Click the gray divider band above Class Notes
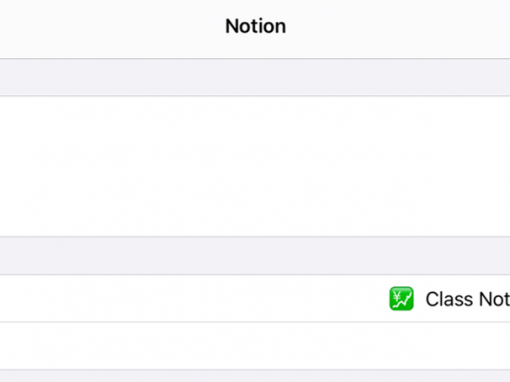The width and height of the screenshot is (510, 382). click(x=255, y=256)
